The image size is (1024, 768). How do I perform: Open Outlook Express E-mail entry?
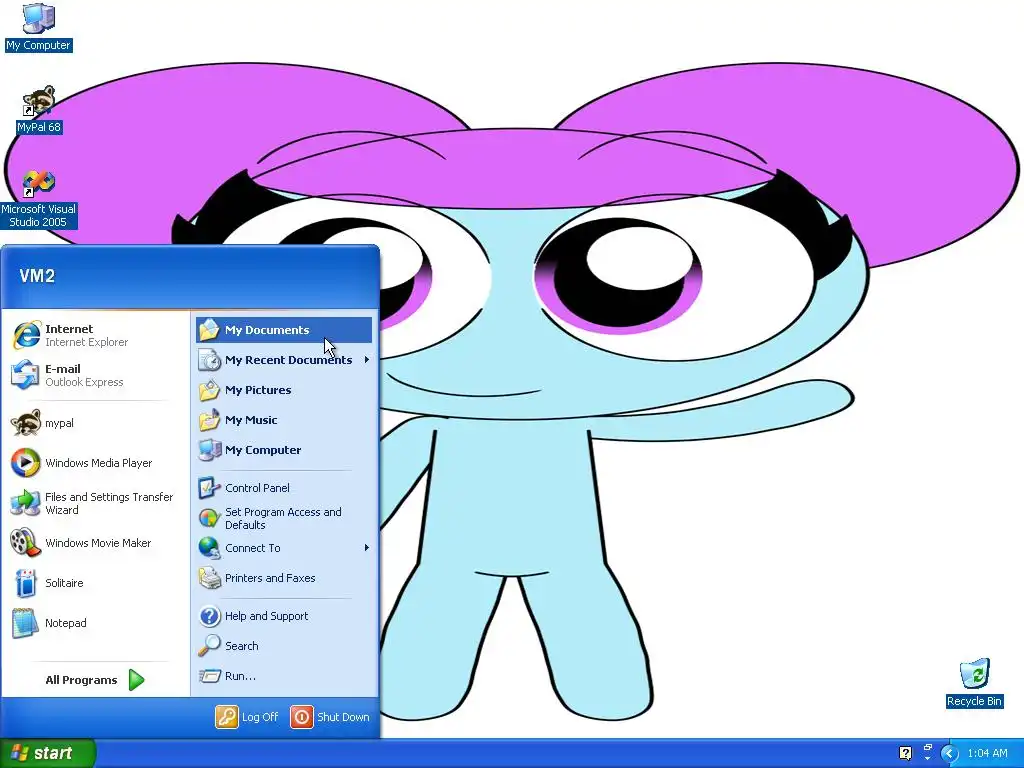[97, 375]
